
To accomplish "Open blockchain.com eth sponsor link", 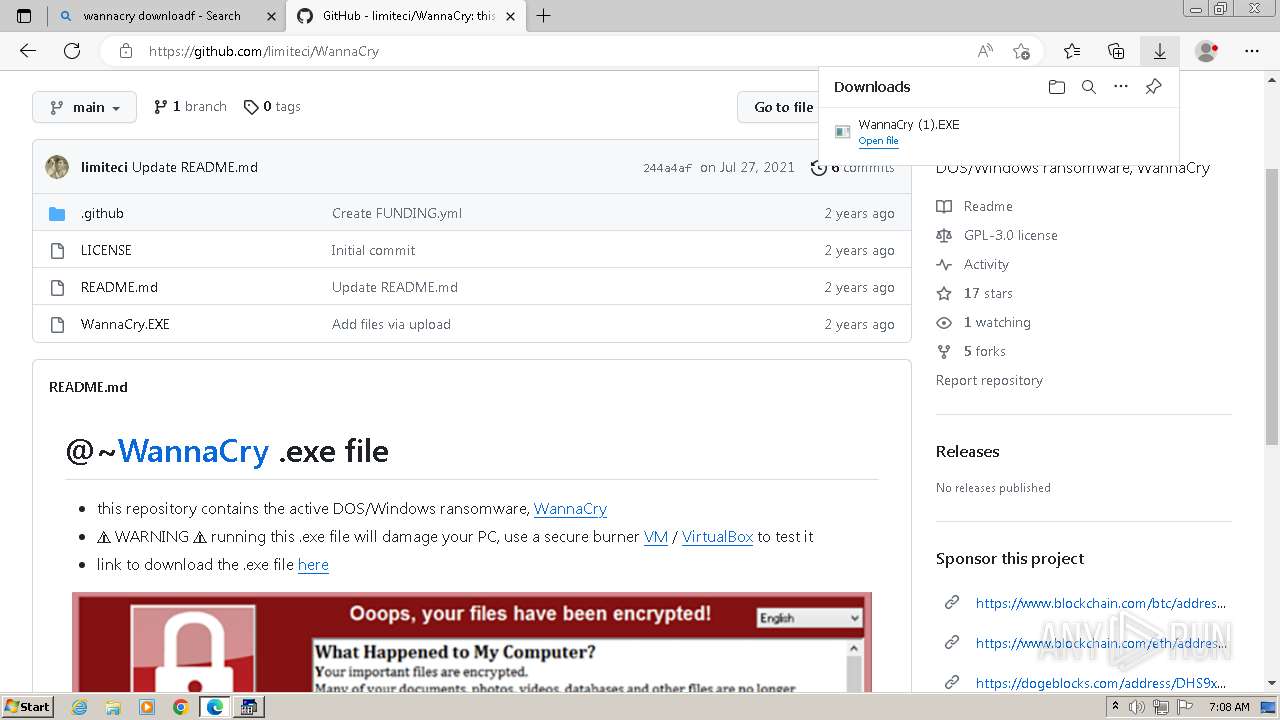I will pos(1100,643).
